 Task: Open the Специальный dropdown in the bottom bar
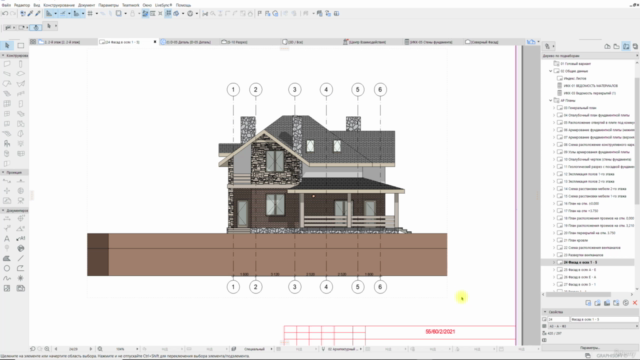click(258, 349)
